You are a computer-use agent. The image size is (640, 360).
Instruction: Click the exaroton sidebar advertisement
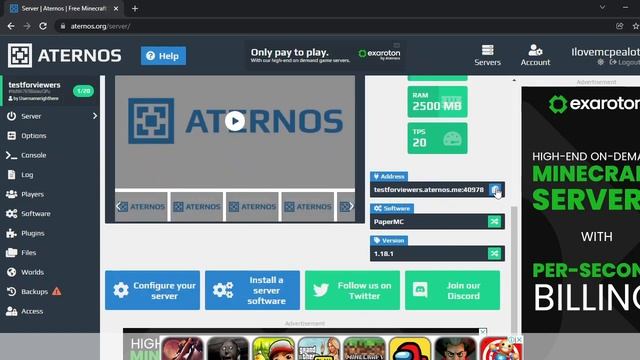[x=580, y=209]
